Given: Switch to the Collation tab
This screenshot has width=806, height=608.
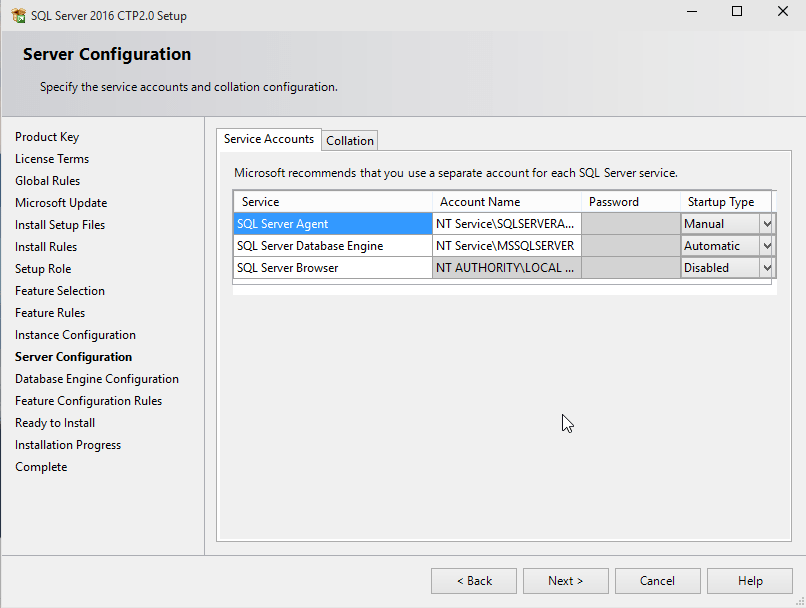Looking at the screenshot, I should [350, 140].
